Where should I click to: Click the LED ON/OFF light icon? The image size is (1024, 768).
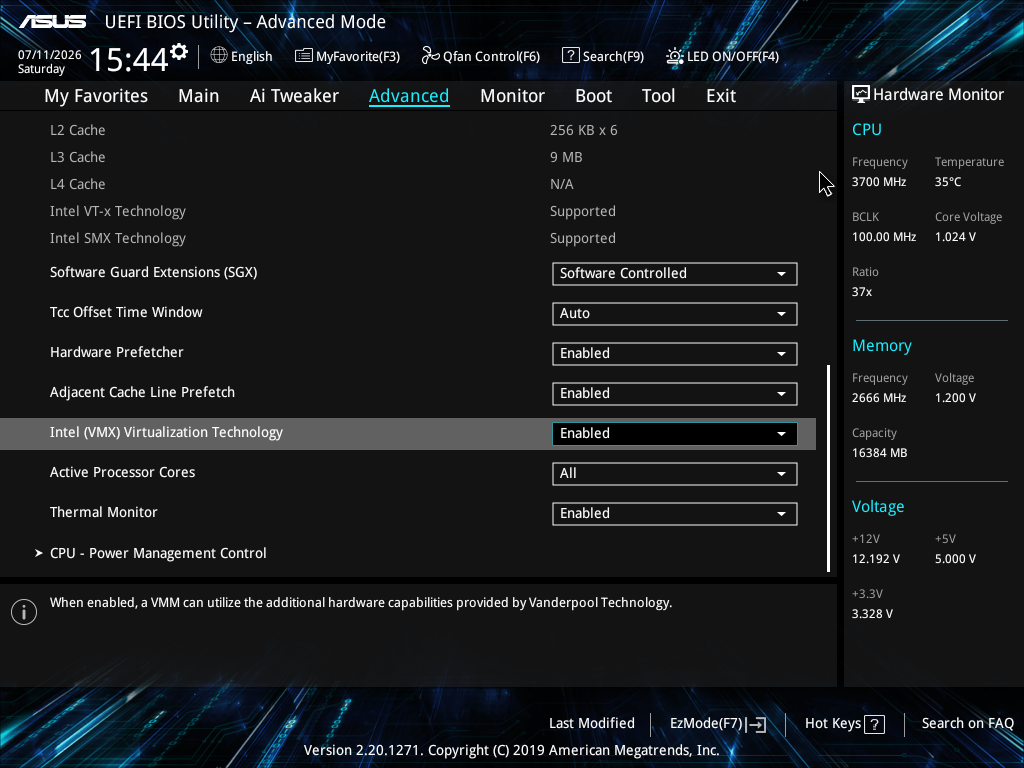point(675,56)
